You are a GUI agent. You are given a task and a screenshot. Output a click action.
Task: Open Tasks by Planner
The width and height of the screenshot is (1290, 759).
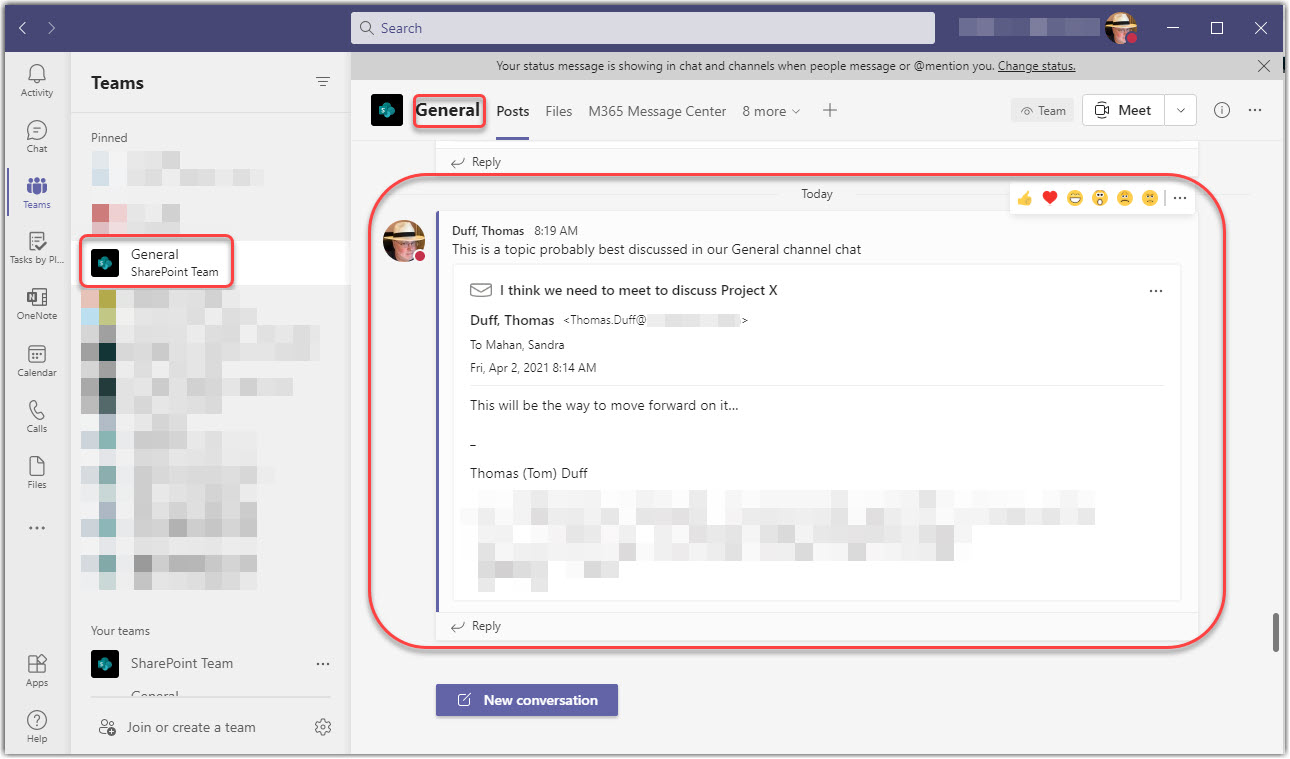coord(36,248)
